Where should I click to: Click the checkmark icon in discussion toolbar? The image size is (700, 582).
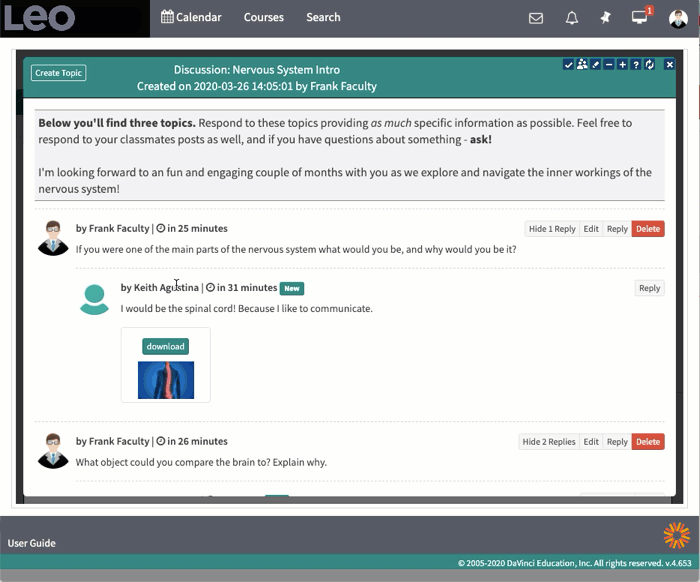point(568,65)
